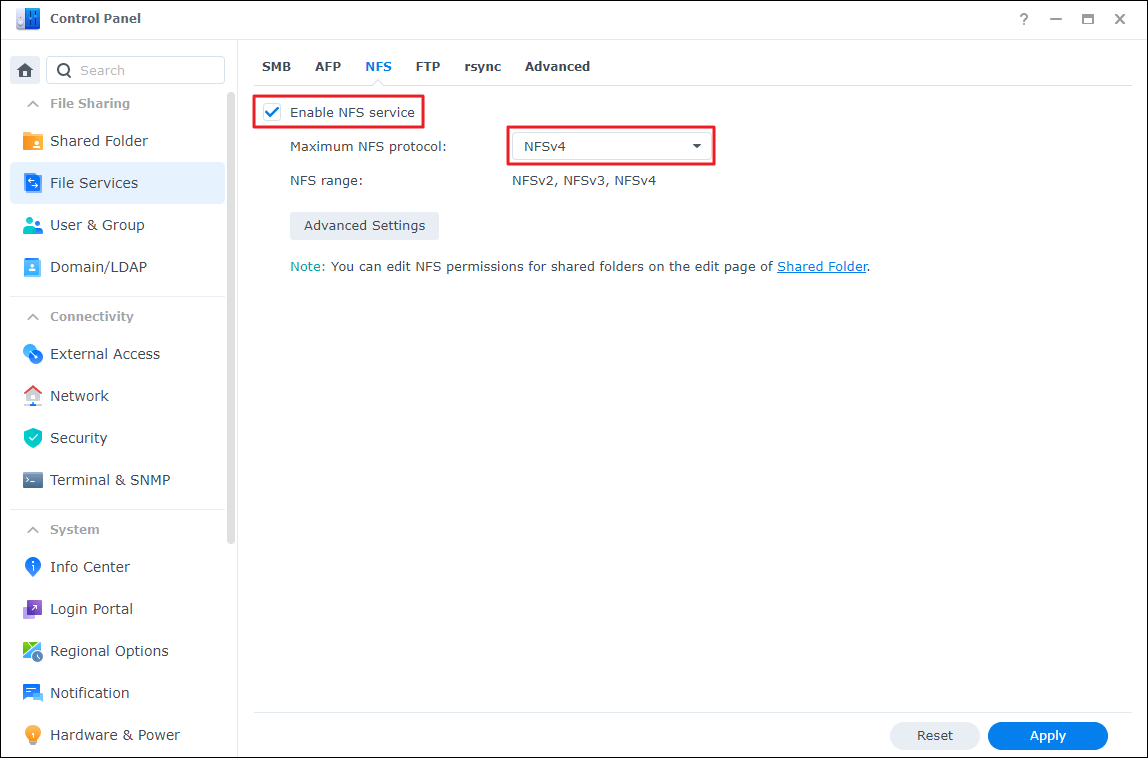Image resolution: width=1148 pixels, height=758 pixels.
Task: Collapse the System section
Action: (31, 529)
